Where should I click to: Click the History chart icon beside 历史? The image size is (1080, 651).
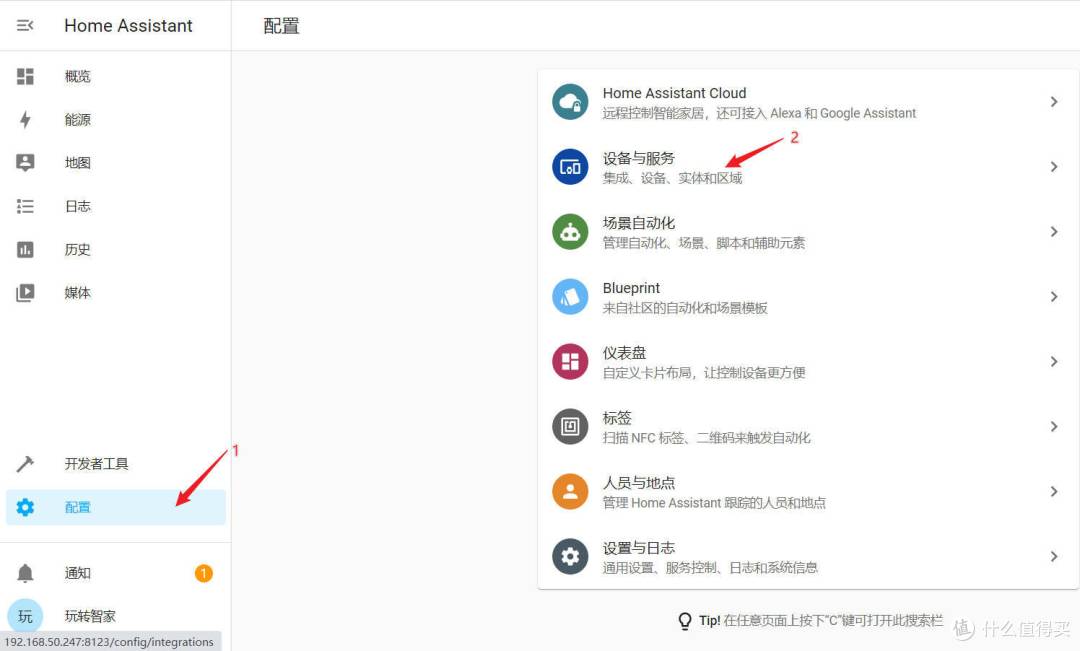click(x=25, y=250)
